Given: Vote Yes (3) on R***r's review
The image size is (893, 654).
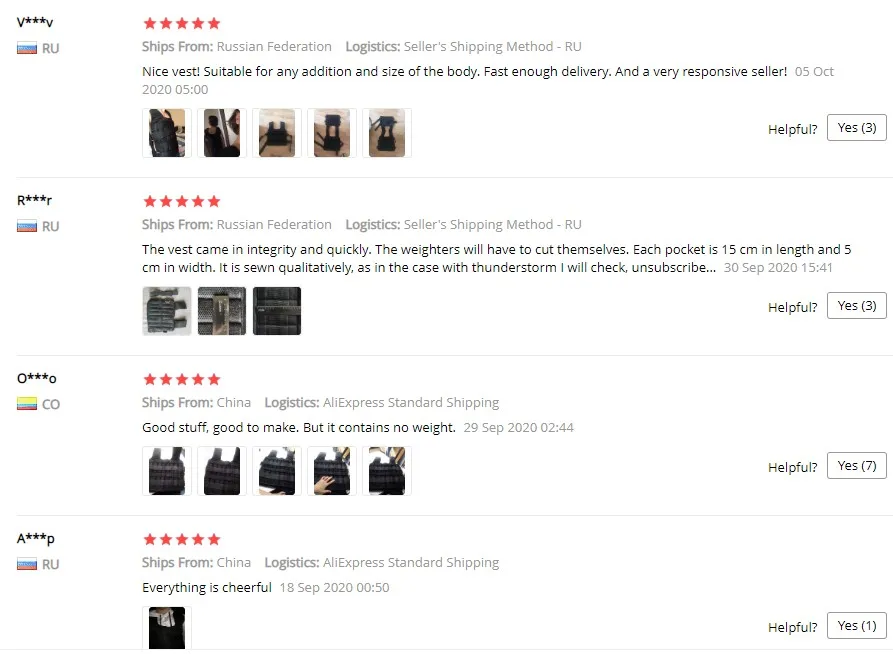Looking at the screenshot, I should coord(857,306).
